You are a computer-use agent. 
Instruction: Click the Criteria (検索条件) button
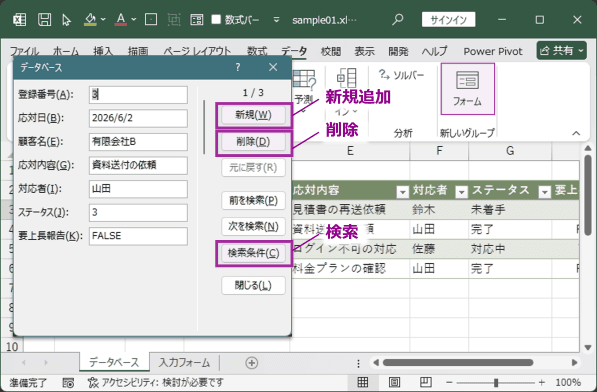click(x=253, y=253)
